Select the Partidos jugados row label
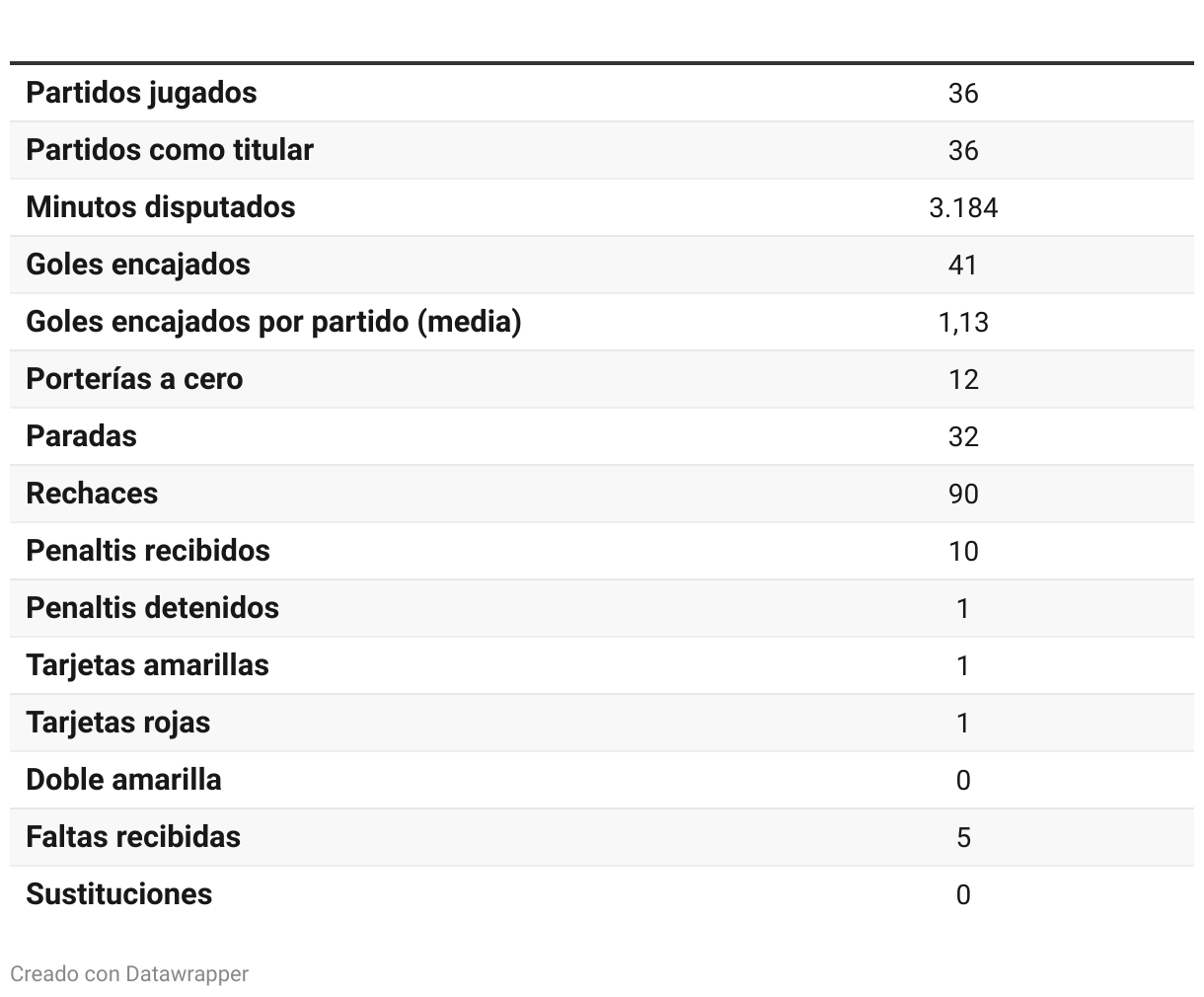 [141, 93]
